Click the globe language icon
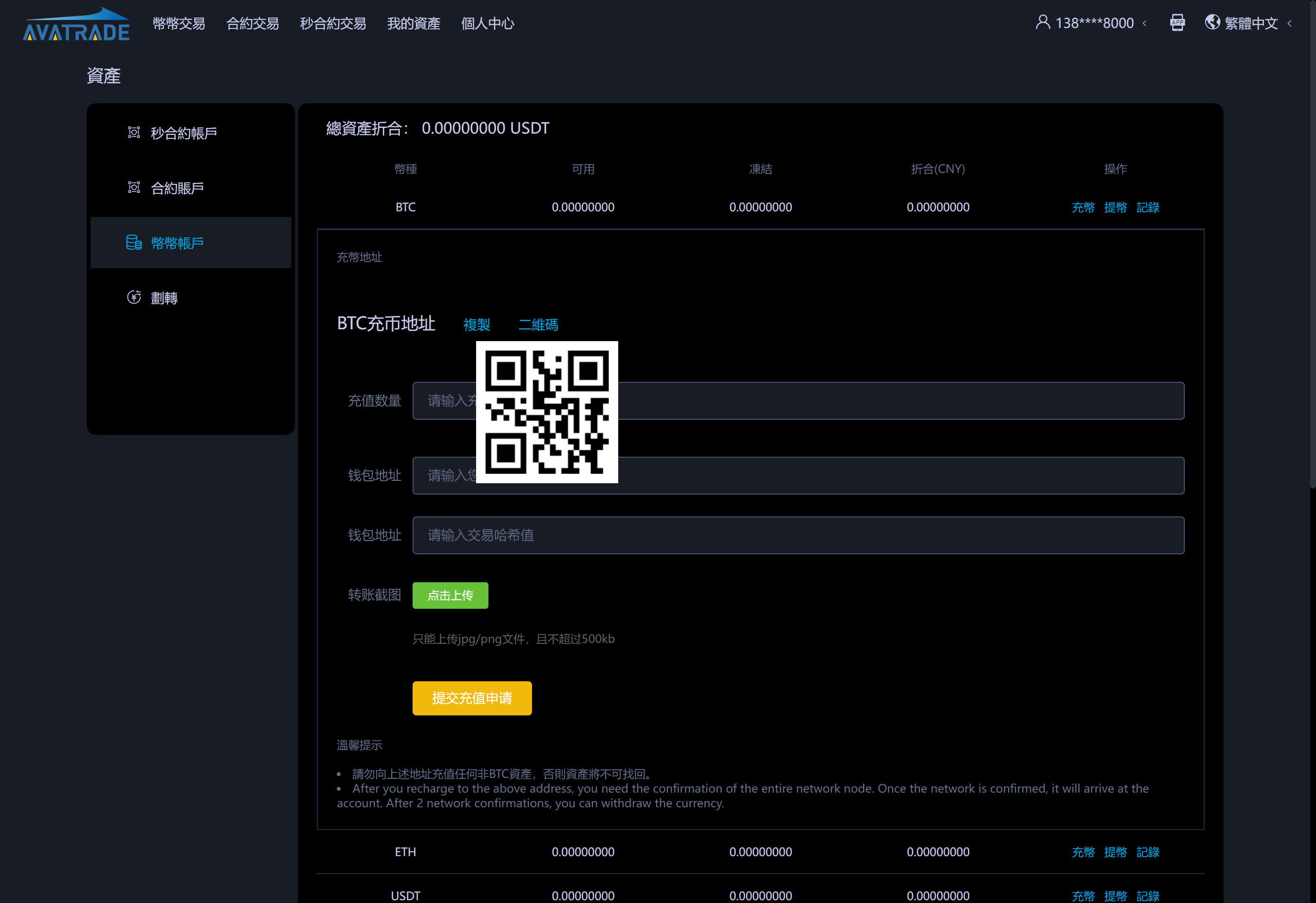The width and height of the screenshot is (1316, 903). tap(1212, 23)
